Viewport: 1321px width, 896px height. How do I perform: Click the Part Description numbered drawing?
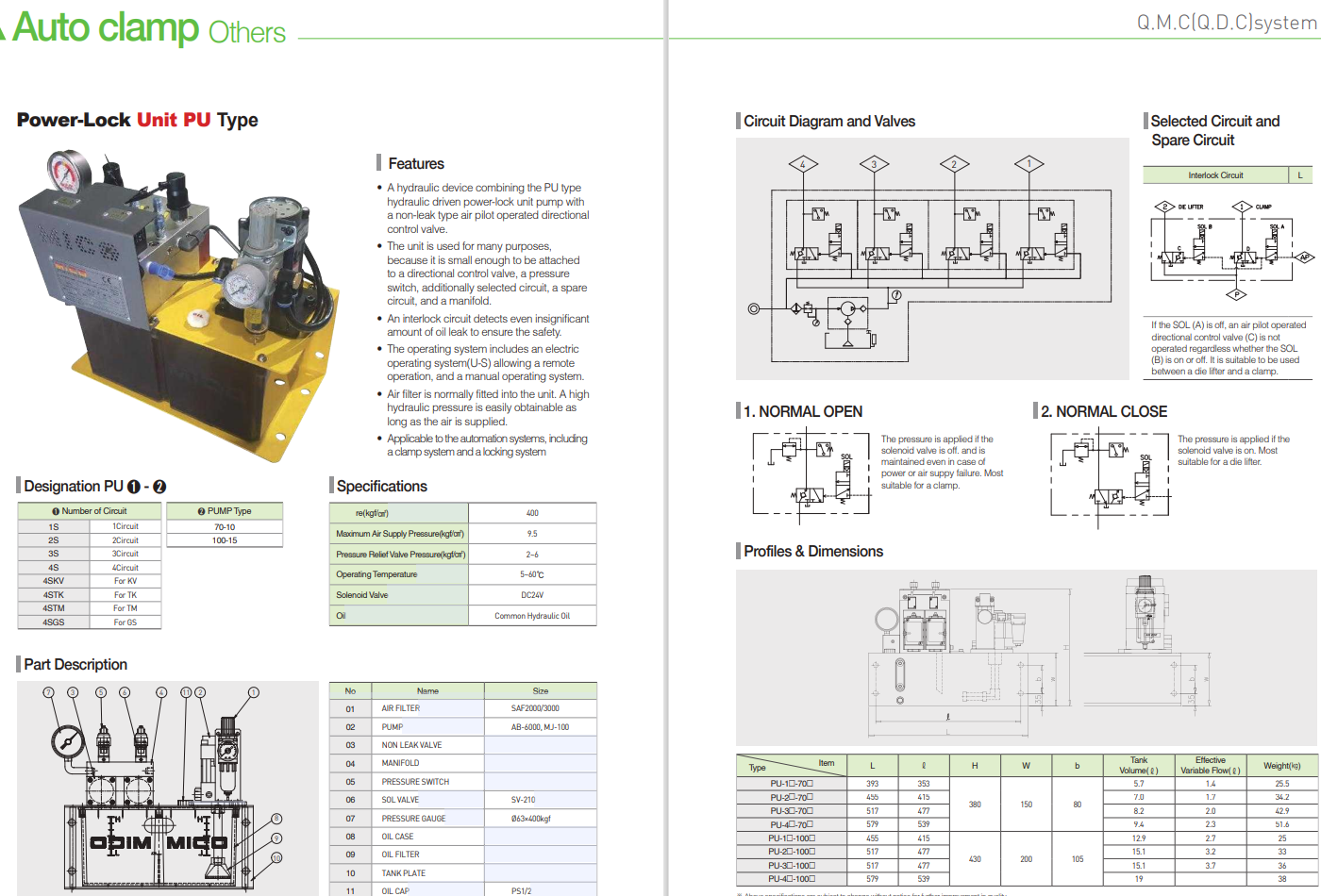168,787
